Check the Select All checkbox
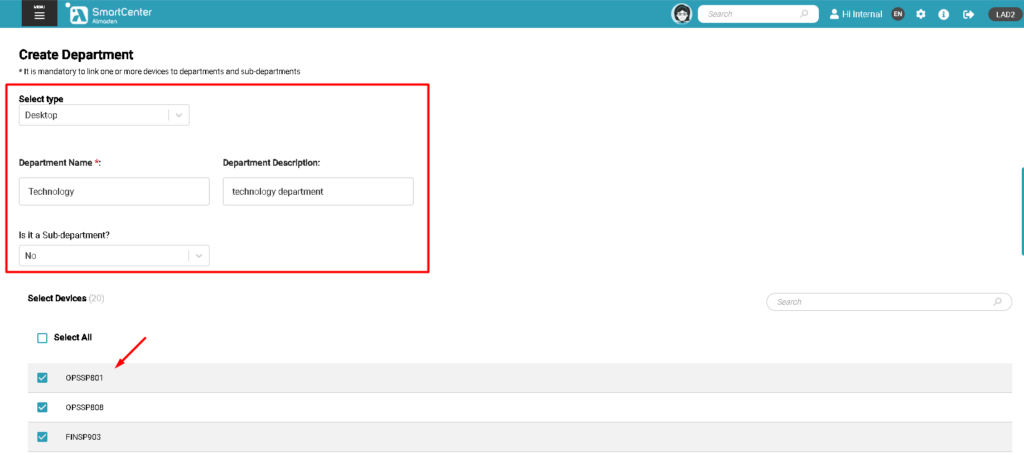 click(42, 338)
